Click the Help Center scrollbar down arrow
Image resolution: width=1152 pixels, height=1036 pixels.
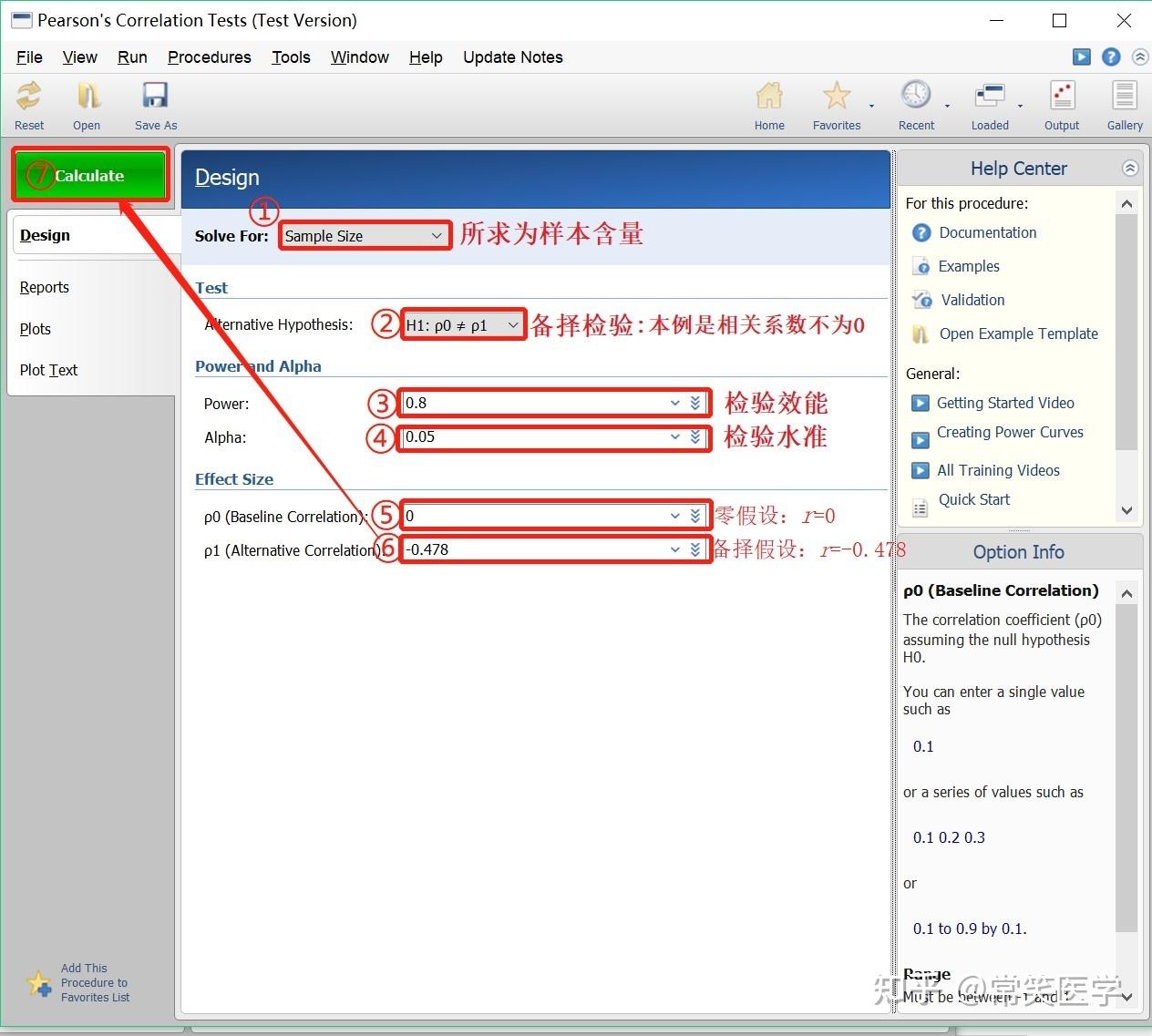(1127, 510)
